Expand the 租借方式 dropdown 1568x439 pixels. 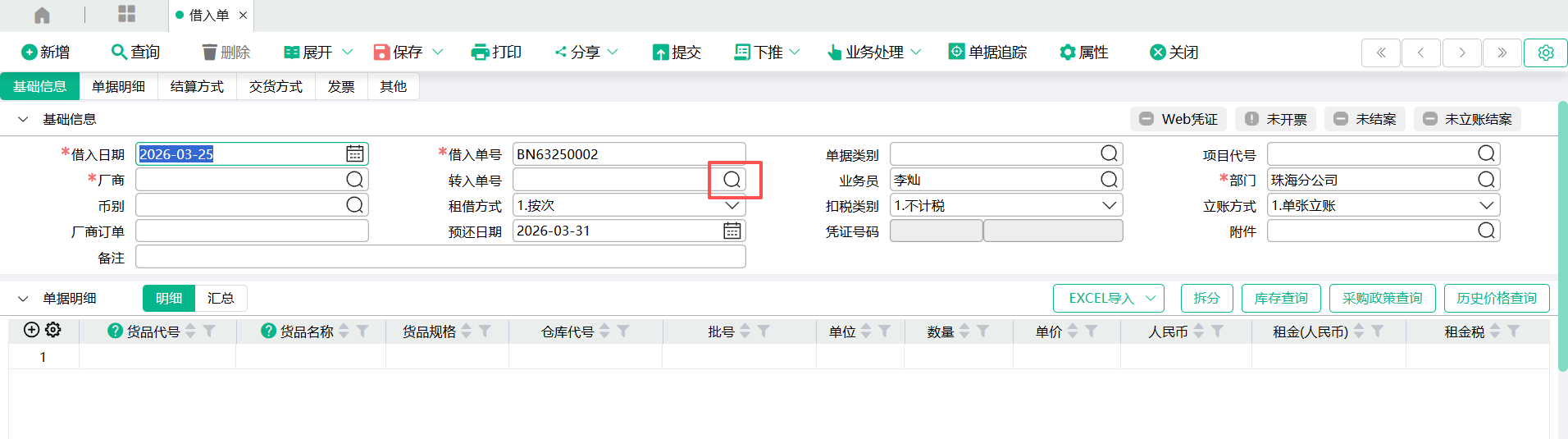732,206
